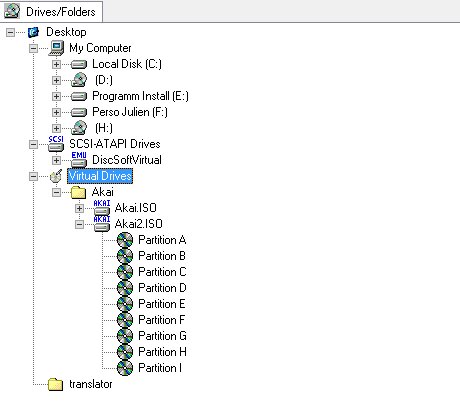Select the Drives/Folders tab

51,11
